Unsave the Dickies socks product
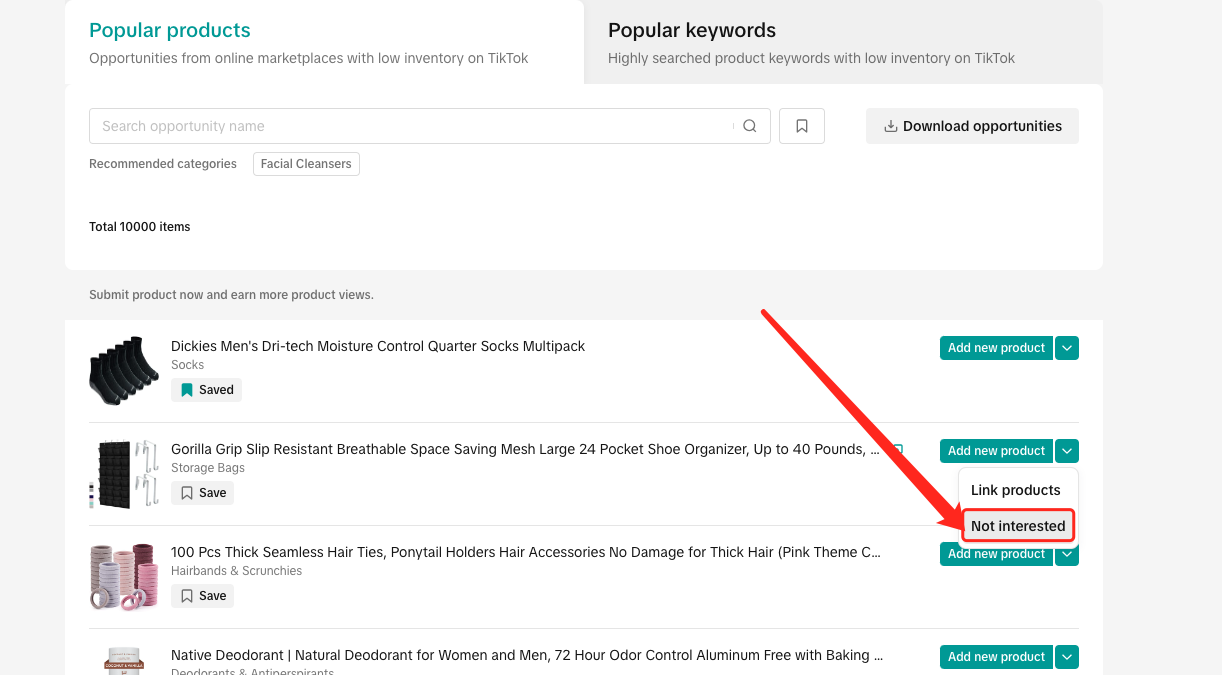Viewport: 1222px width, 675px height. tap(206, 390)
